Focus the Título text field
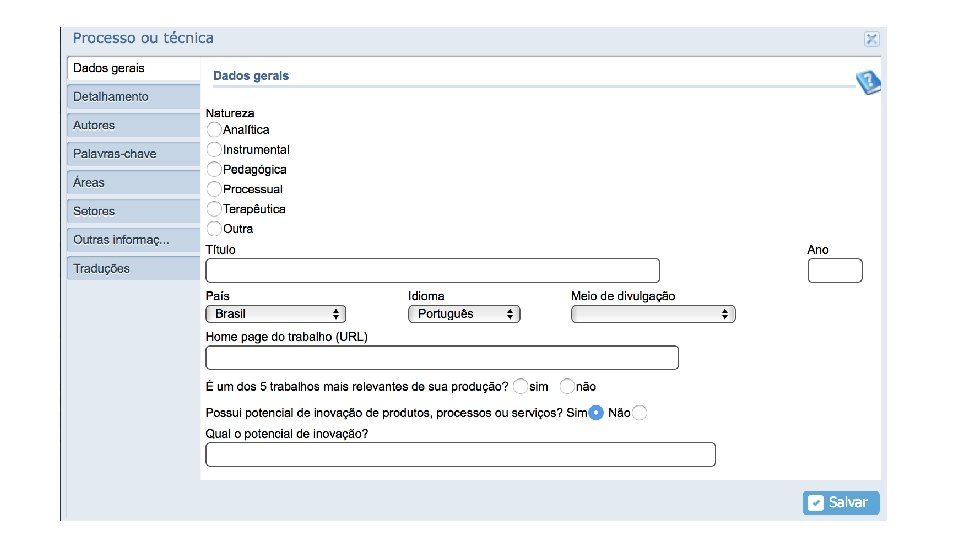Screen dimensions: 960x540 coord(433,271)
